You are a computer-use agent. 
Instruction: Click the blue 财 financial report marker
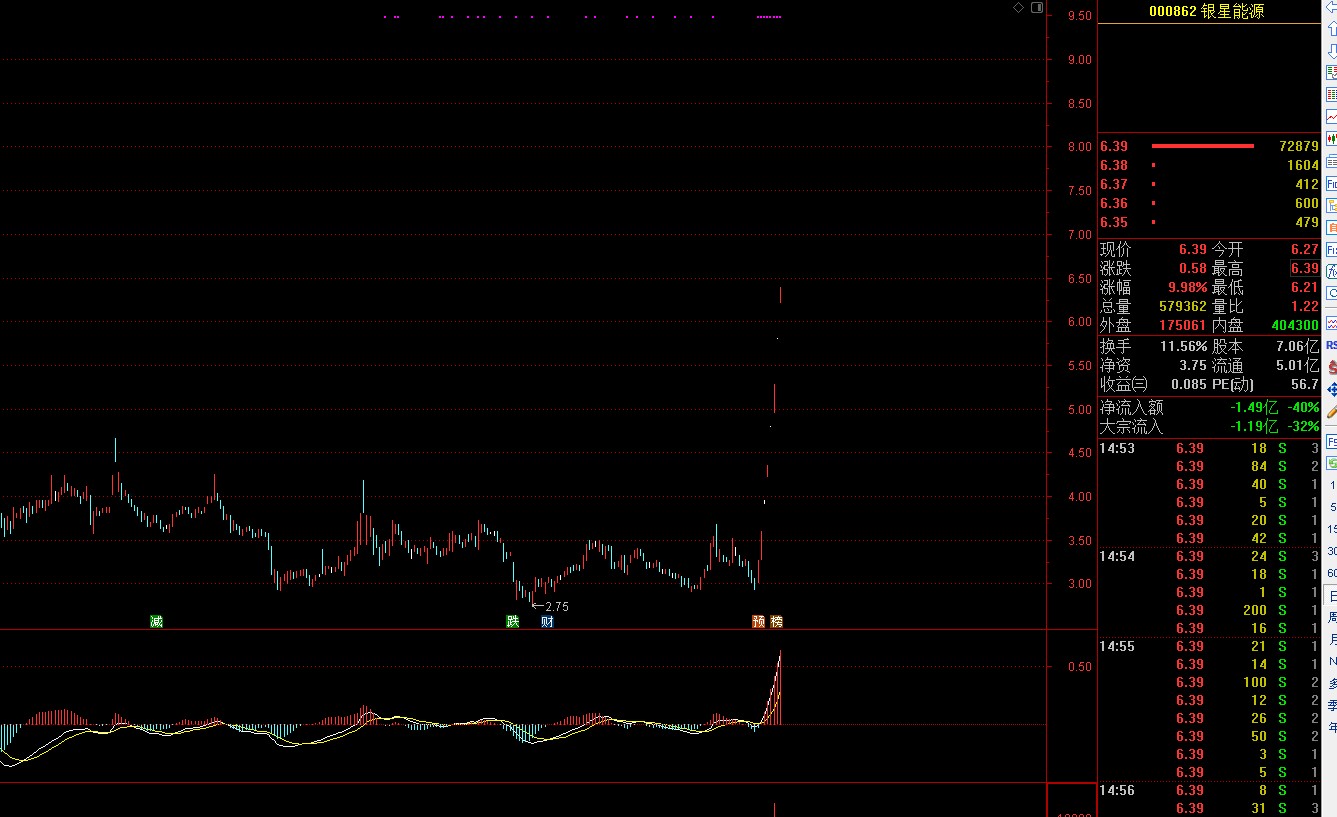pyautogui.click(x=547, y=621)
